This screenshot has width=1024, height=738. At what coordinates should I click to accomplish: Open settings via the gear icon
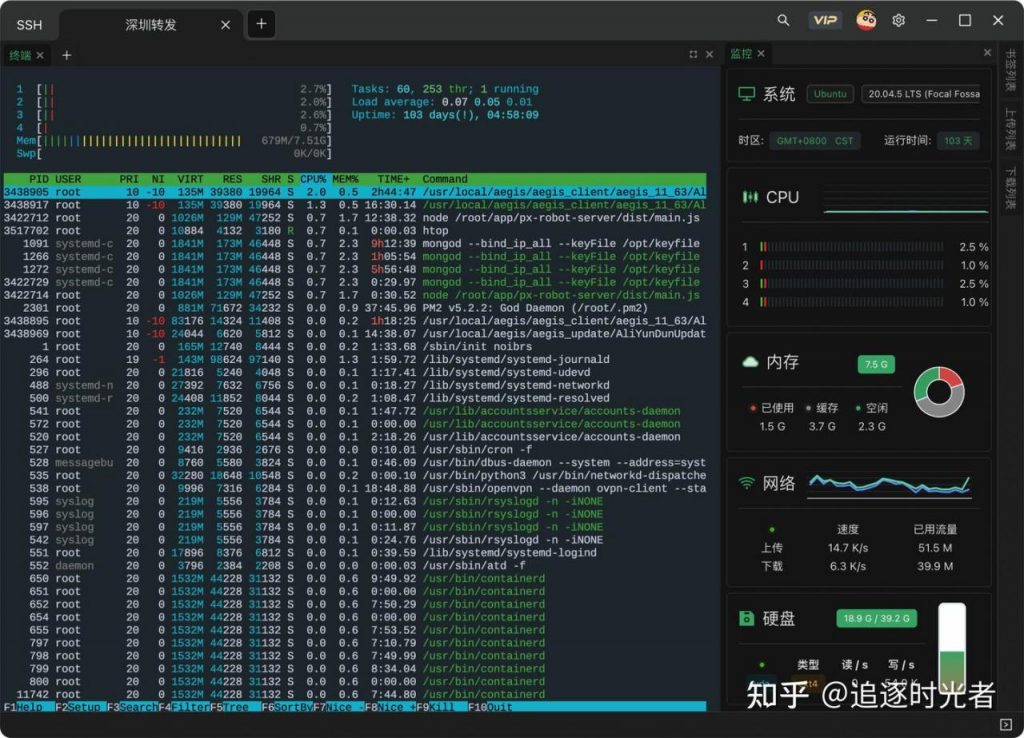pyautogui.click(x=899, y=20)
